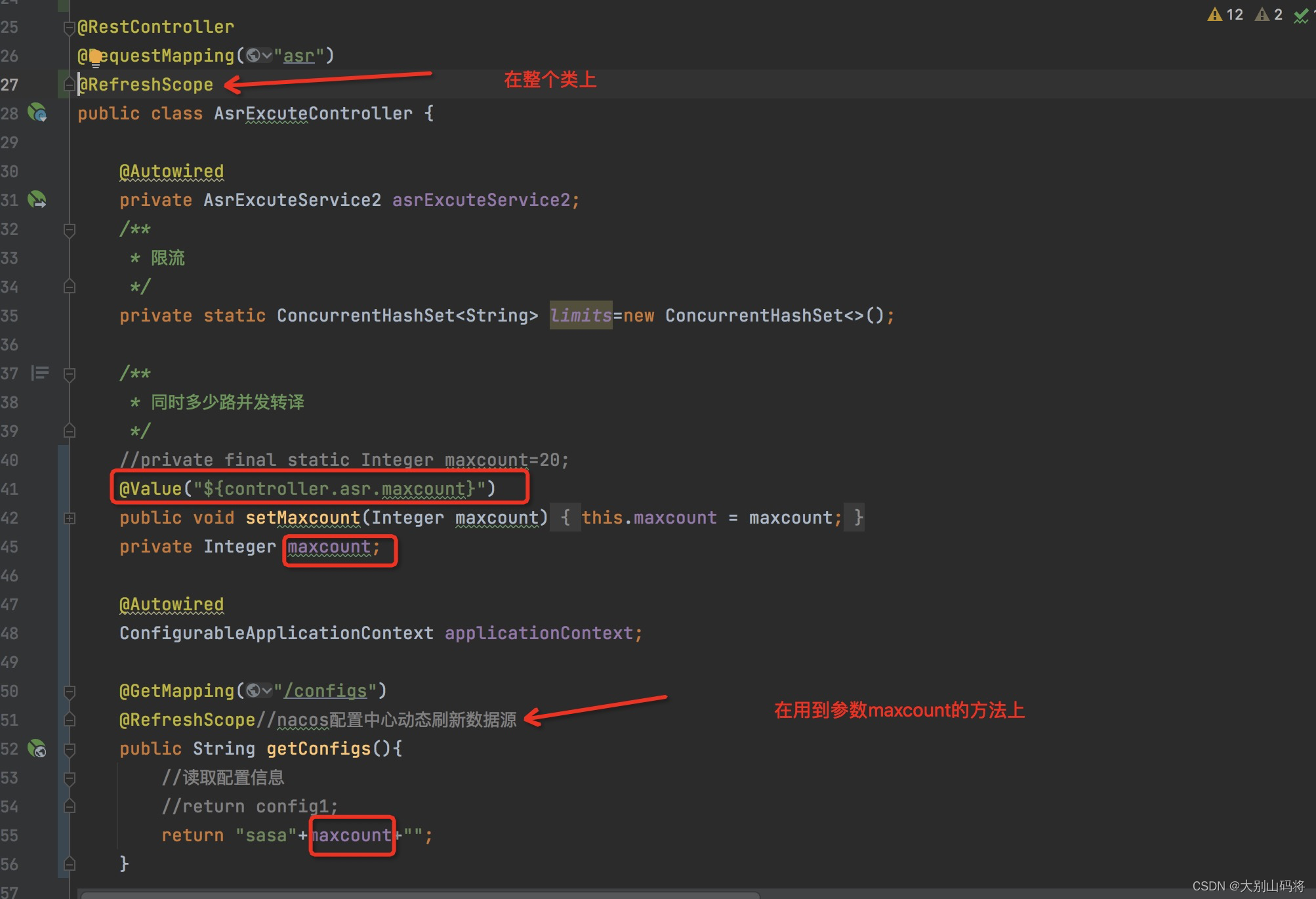Open the chevron dropdown next to "asr" mapping
The image size is (1316, 899).
(x=267, y=56)
